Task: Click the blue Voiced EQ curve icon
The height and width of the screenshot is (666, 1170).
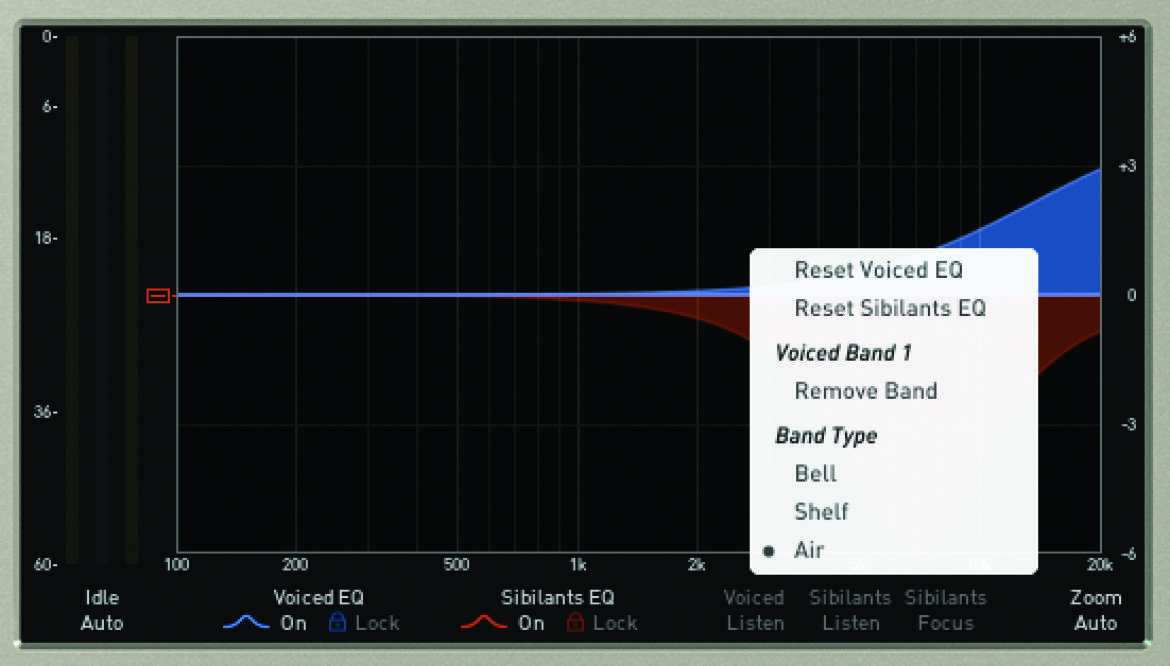Action: click(245, 622)
